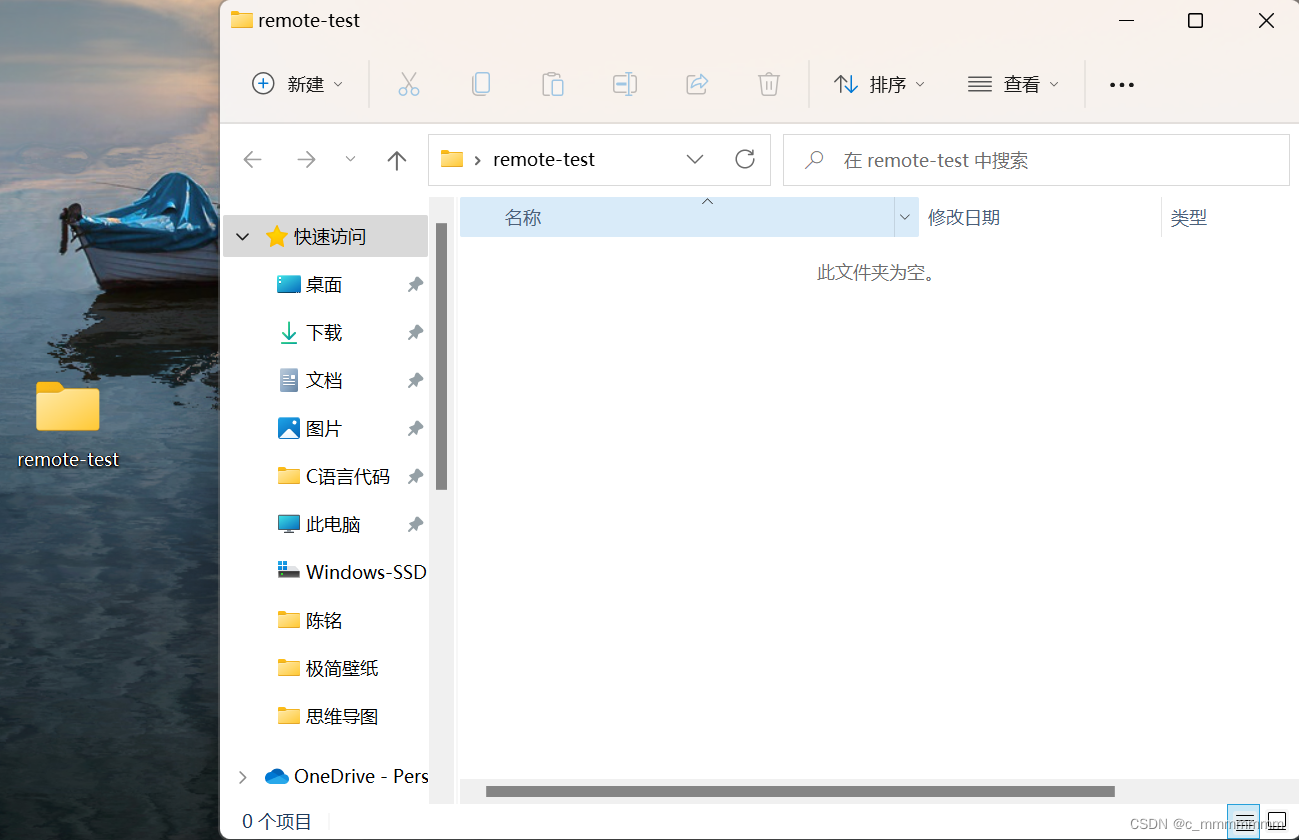The image size is (1299, 840).
Task: Click the horizontal scrollbar in file list
Action: [x=800, y=791]
